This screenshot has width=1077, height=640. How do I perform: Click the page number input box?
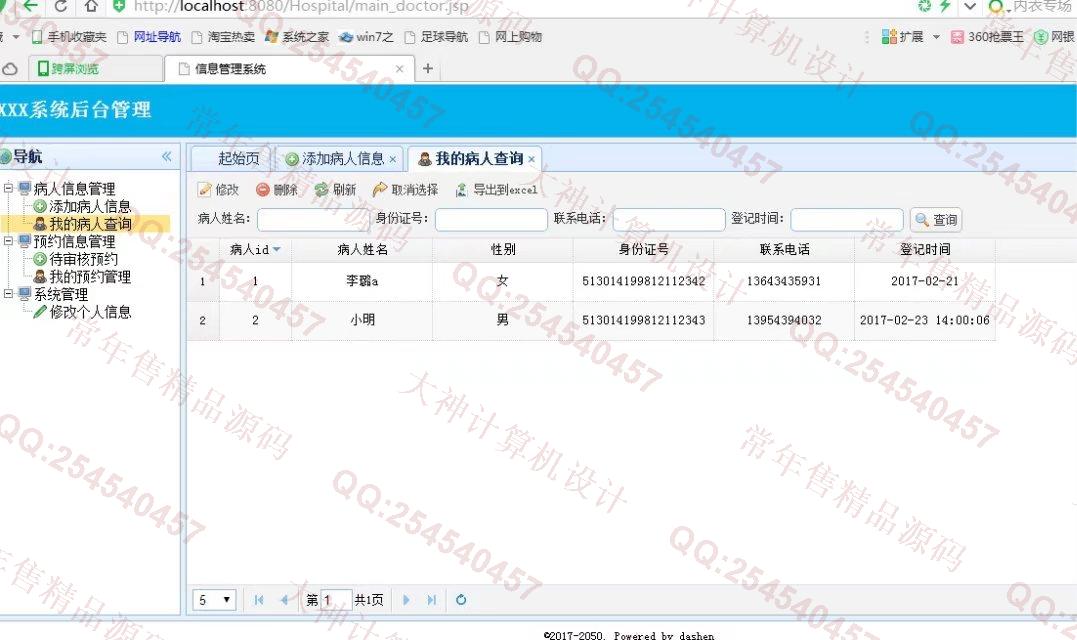click(336, 600)
